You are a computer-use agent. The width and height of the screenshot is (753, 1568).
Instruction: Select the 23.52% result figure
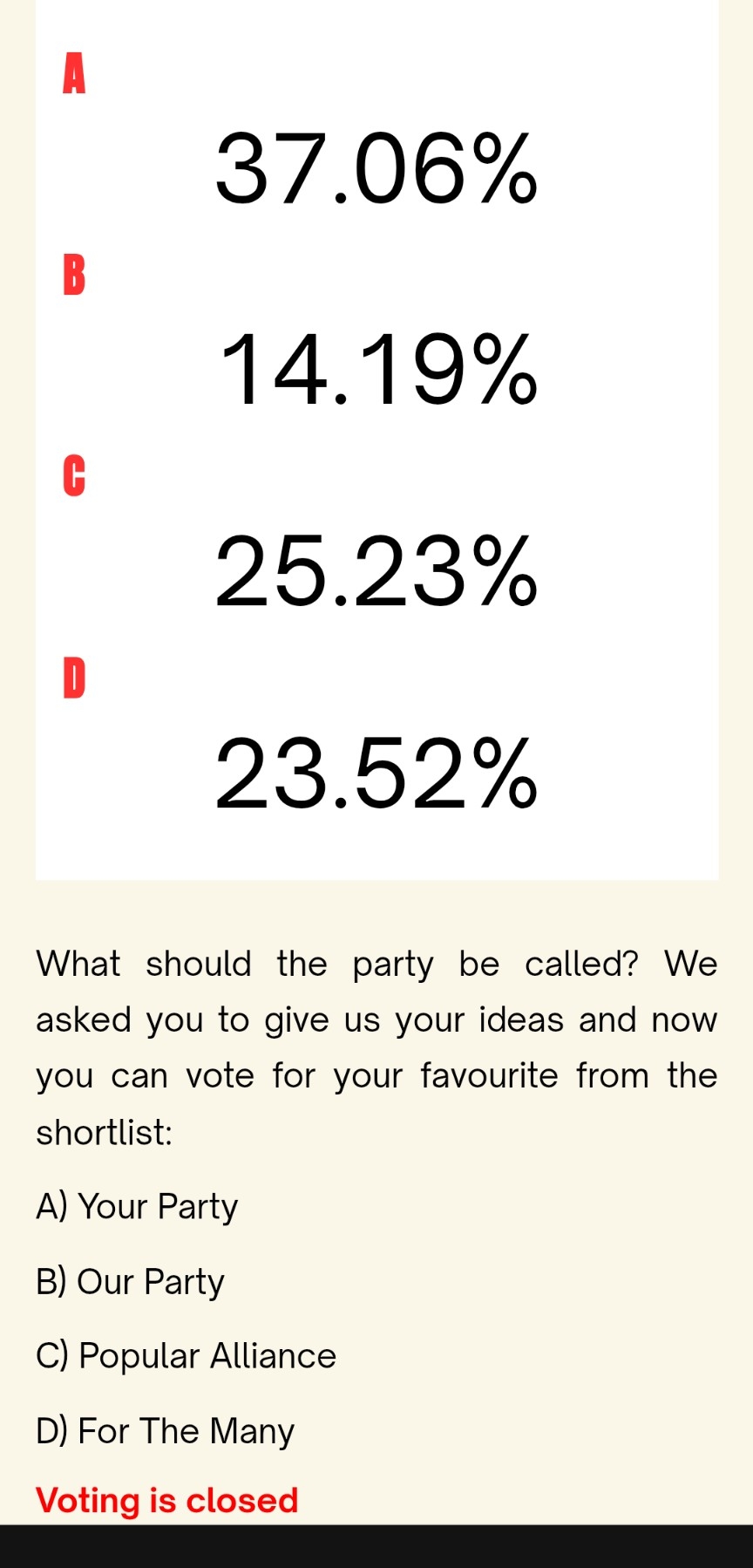(376, 773)
